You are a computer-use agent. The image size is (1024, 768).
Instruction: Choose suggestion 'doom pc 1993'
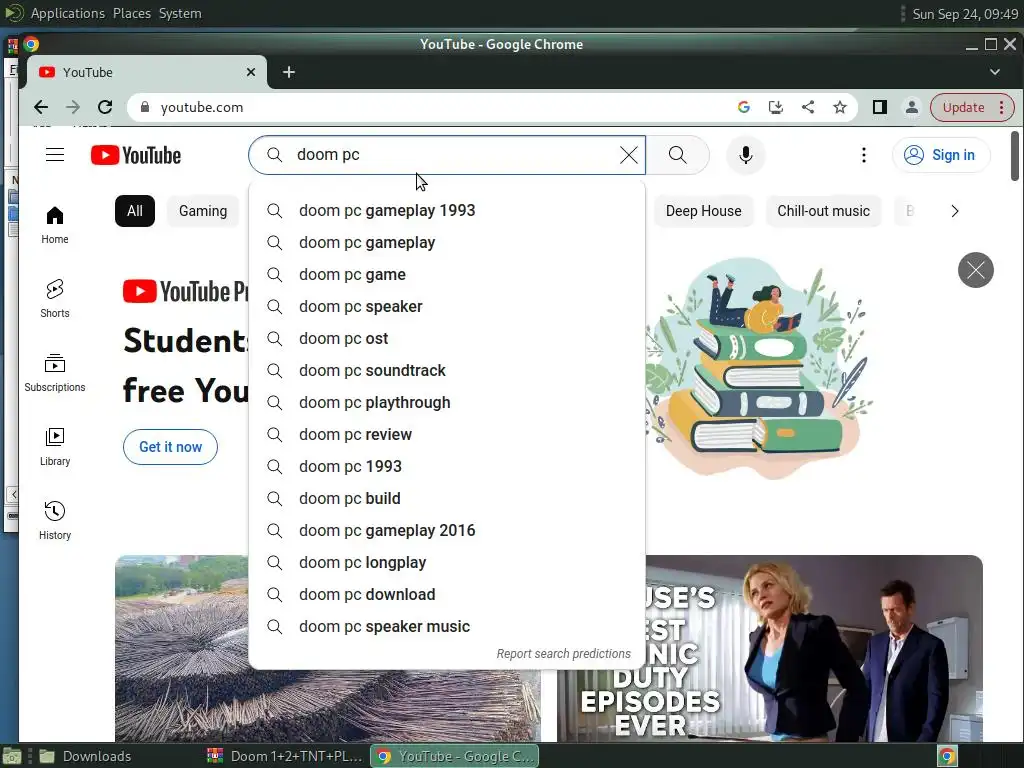click(x=447, y=466)
